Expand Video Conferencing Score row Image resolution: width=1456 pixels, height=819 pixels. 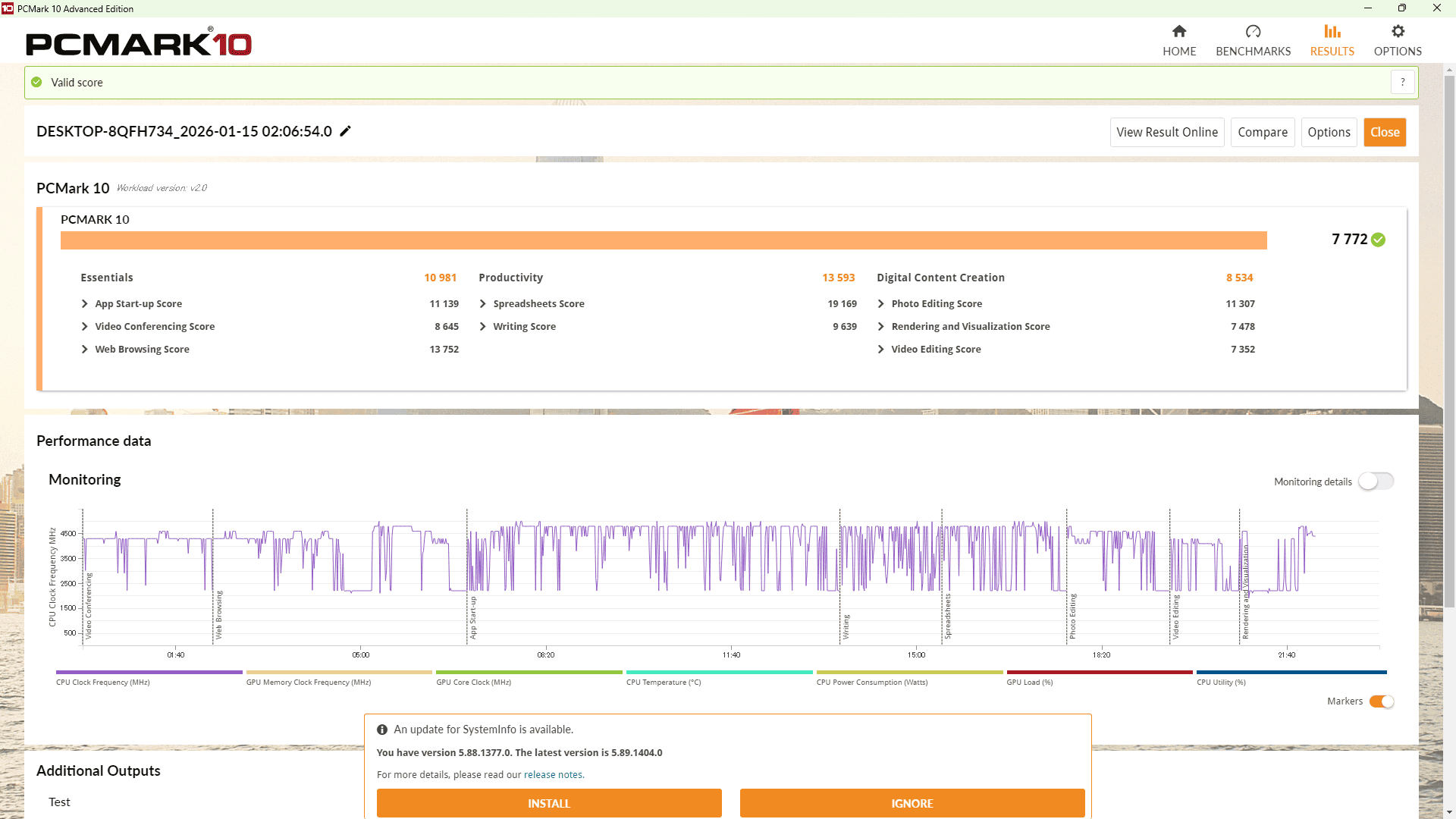coord(85,326)
